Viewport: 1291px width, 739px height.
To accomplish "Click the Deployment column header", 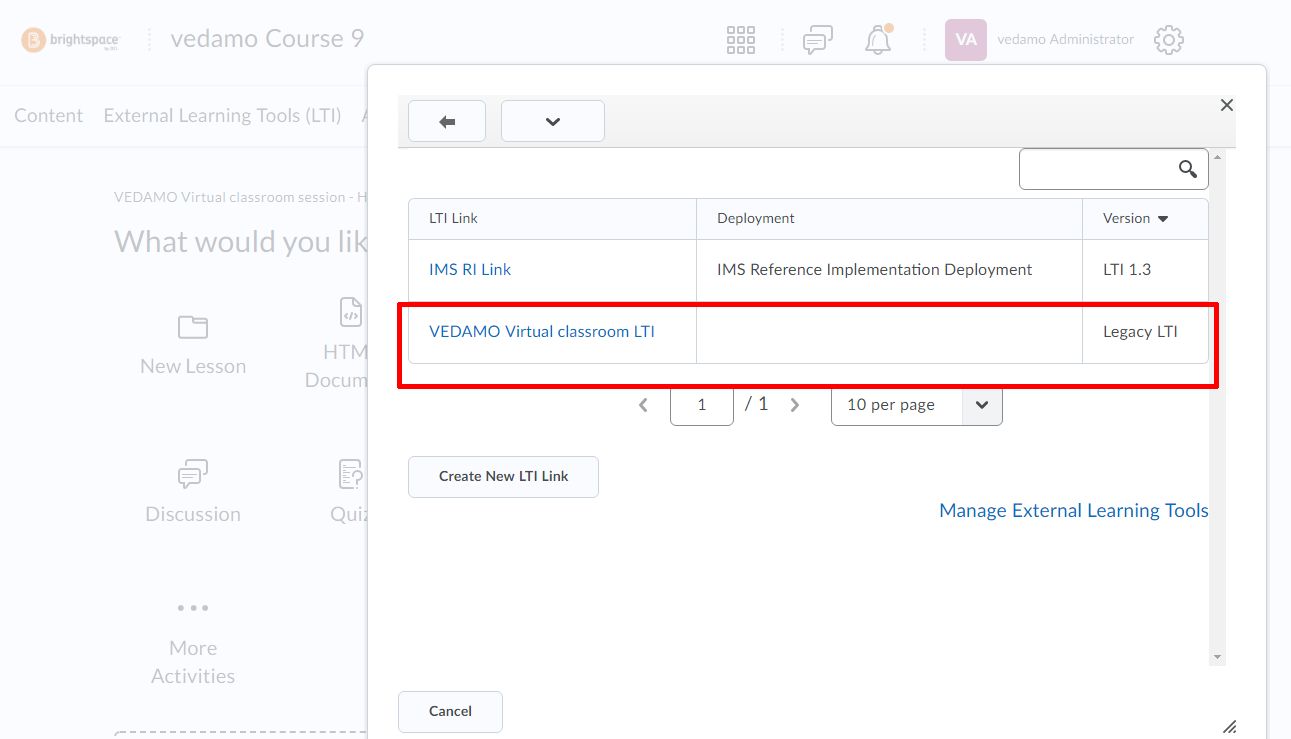I will [x=756, y=218].
